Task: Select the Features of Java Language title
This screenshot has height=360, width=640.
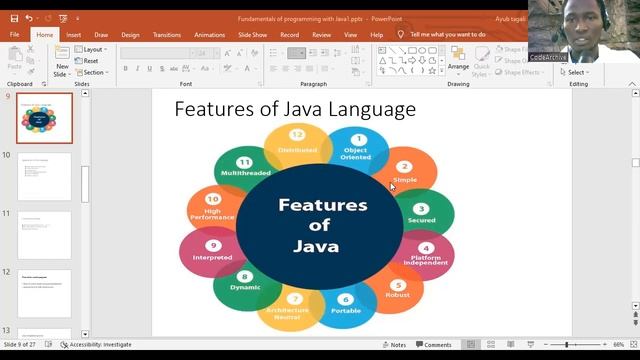Action: (295, 109)
